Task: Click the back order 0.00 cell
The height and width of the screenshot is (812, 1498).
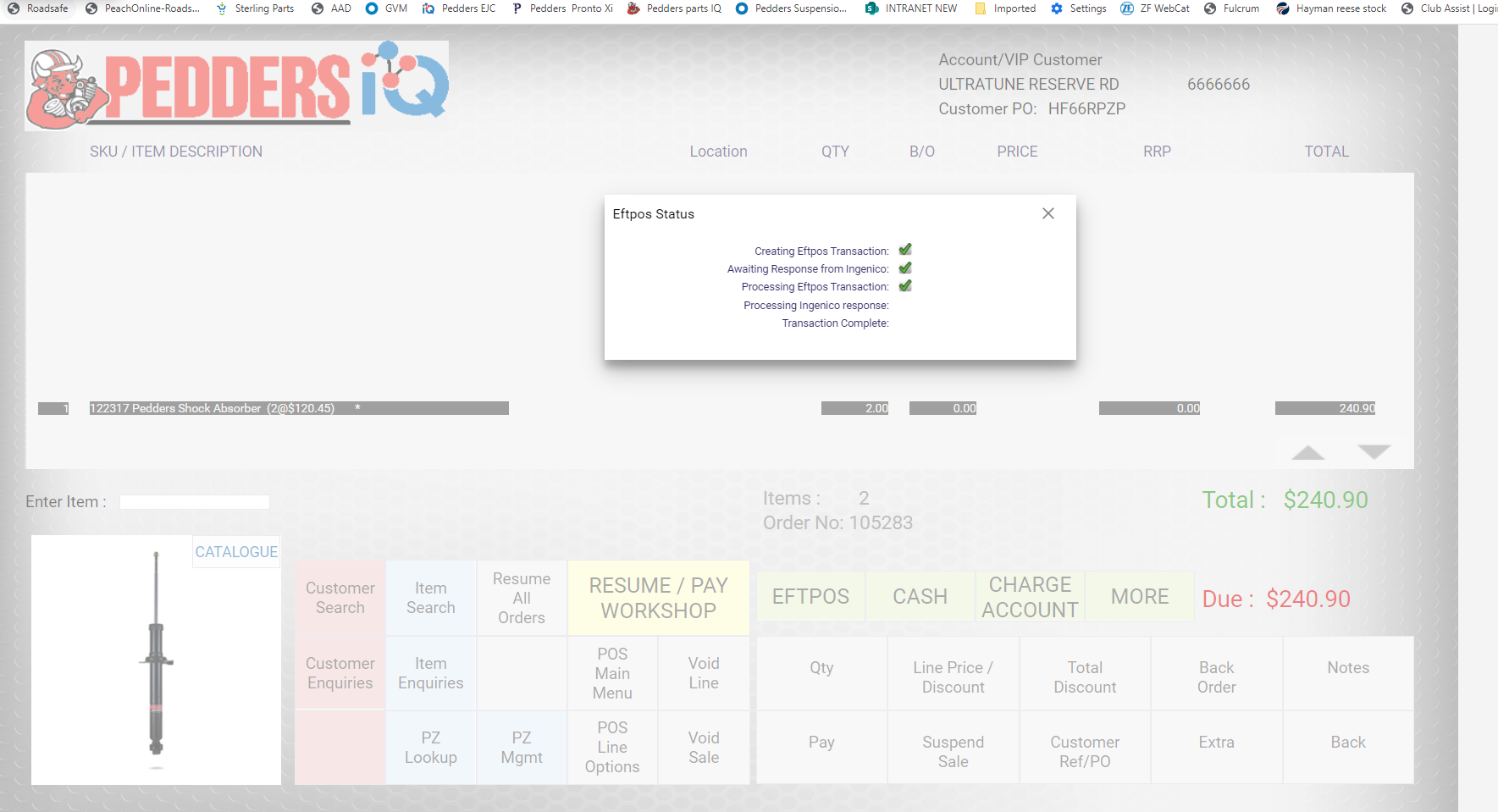Action: pyautogui.click(x=943, y=408)
